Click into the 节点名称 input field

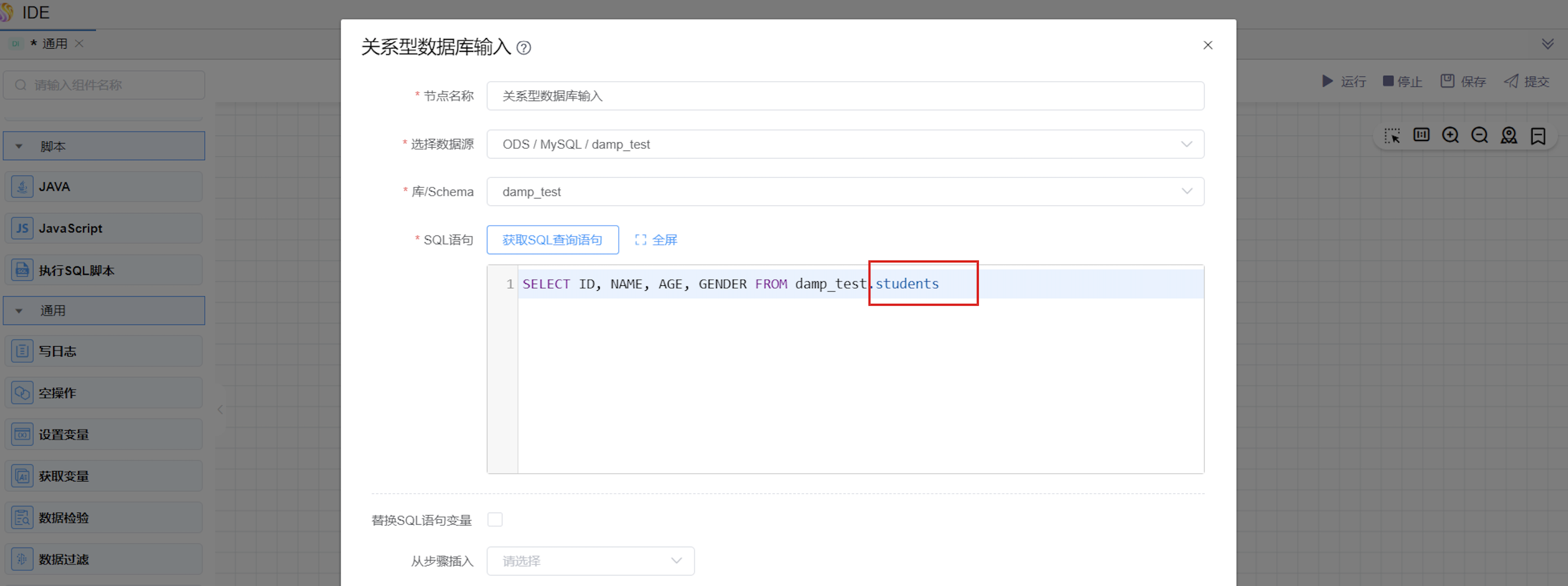[844, 96]
